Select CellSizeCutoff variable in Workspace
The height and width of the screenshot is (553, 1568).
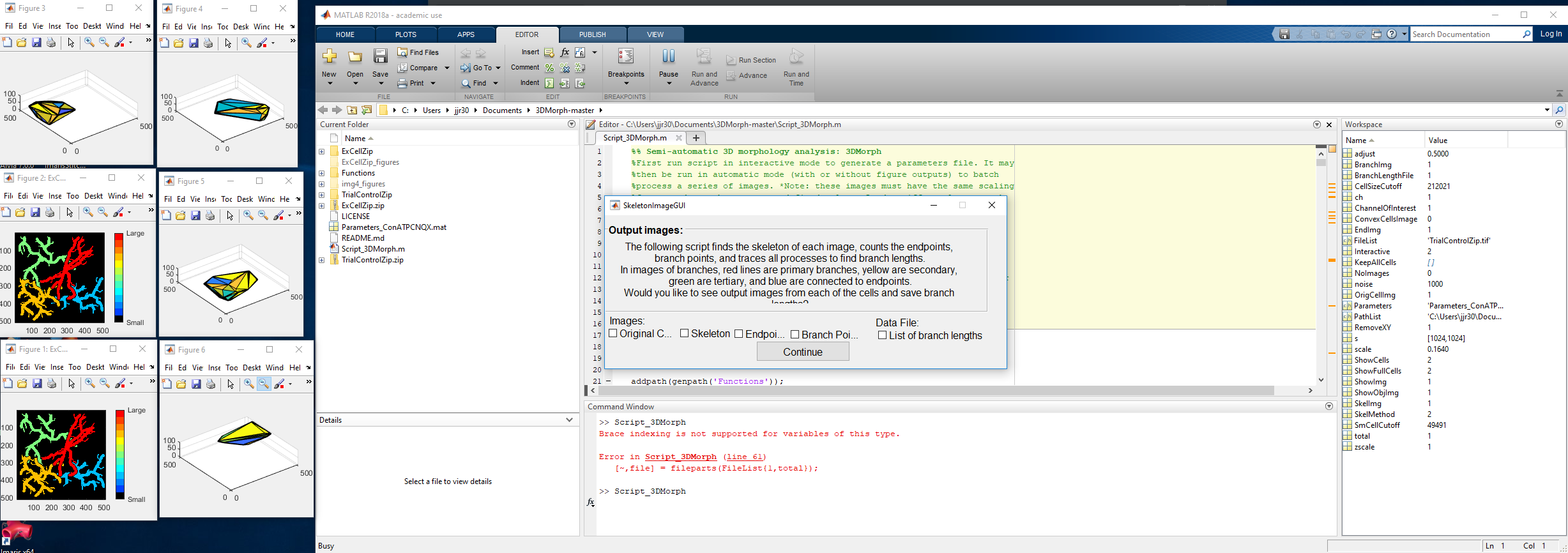tap(1378, 186)
